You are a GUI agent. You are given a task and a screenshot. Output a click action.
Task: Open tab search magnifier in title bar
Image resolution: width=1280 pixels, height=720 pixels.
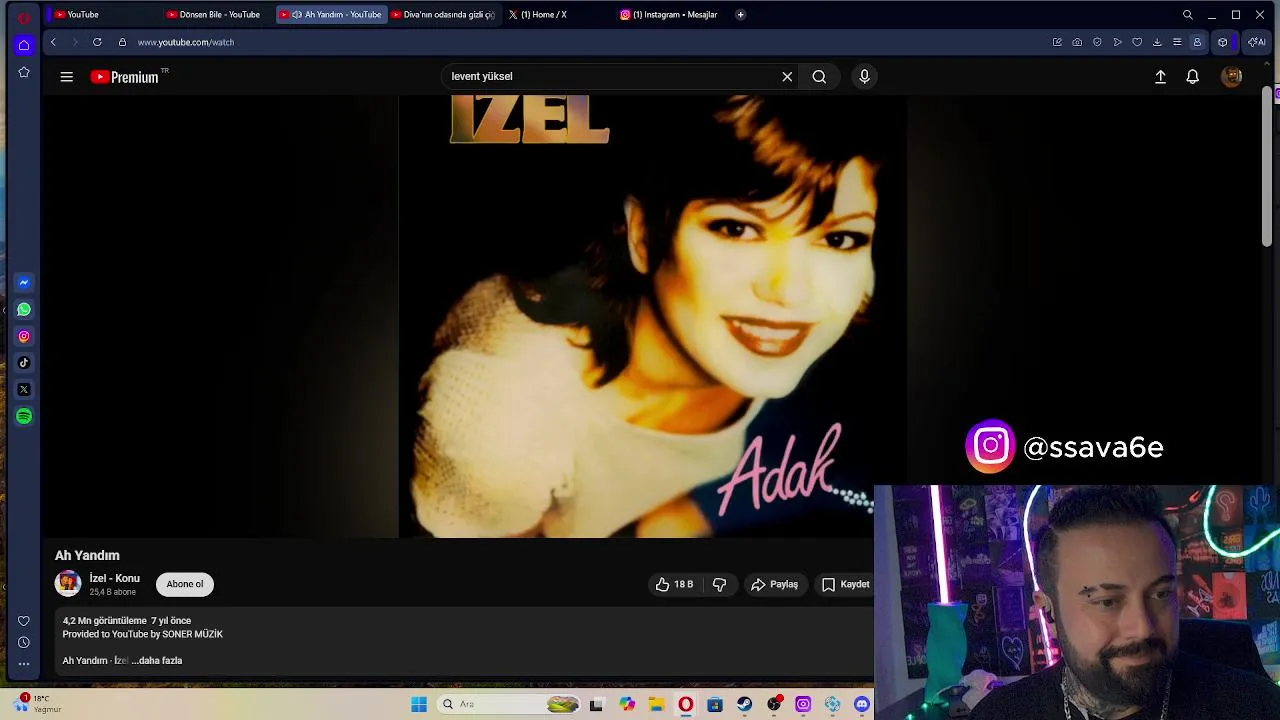tap(1187, 14)
